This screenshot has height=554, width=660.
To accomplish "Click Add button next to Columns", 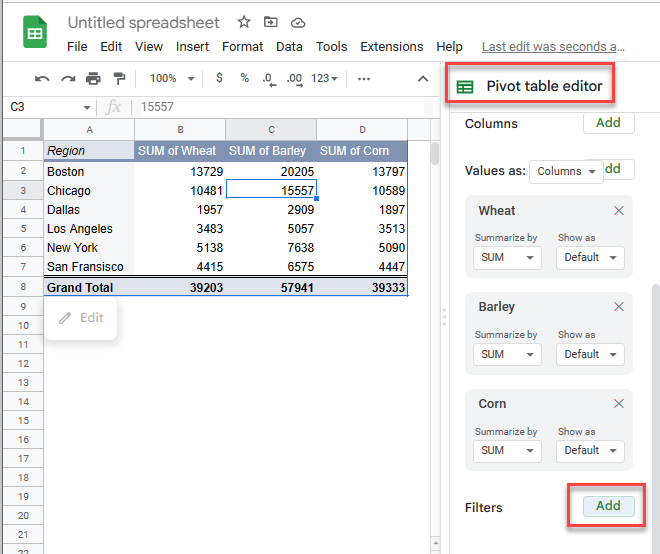I will pos(608,123).
